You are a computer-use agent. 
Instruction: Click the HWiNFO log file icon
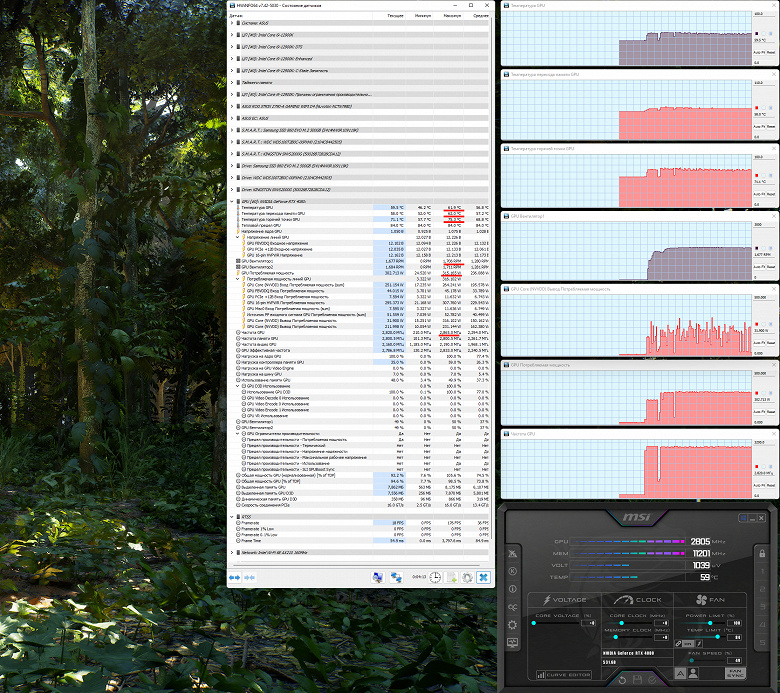click(451, 578)
